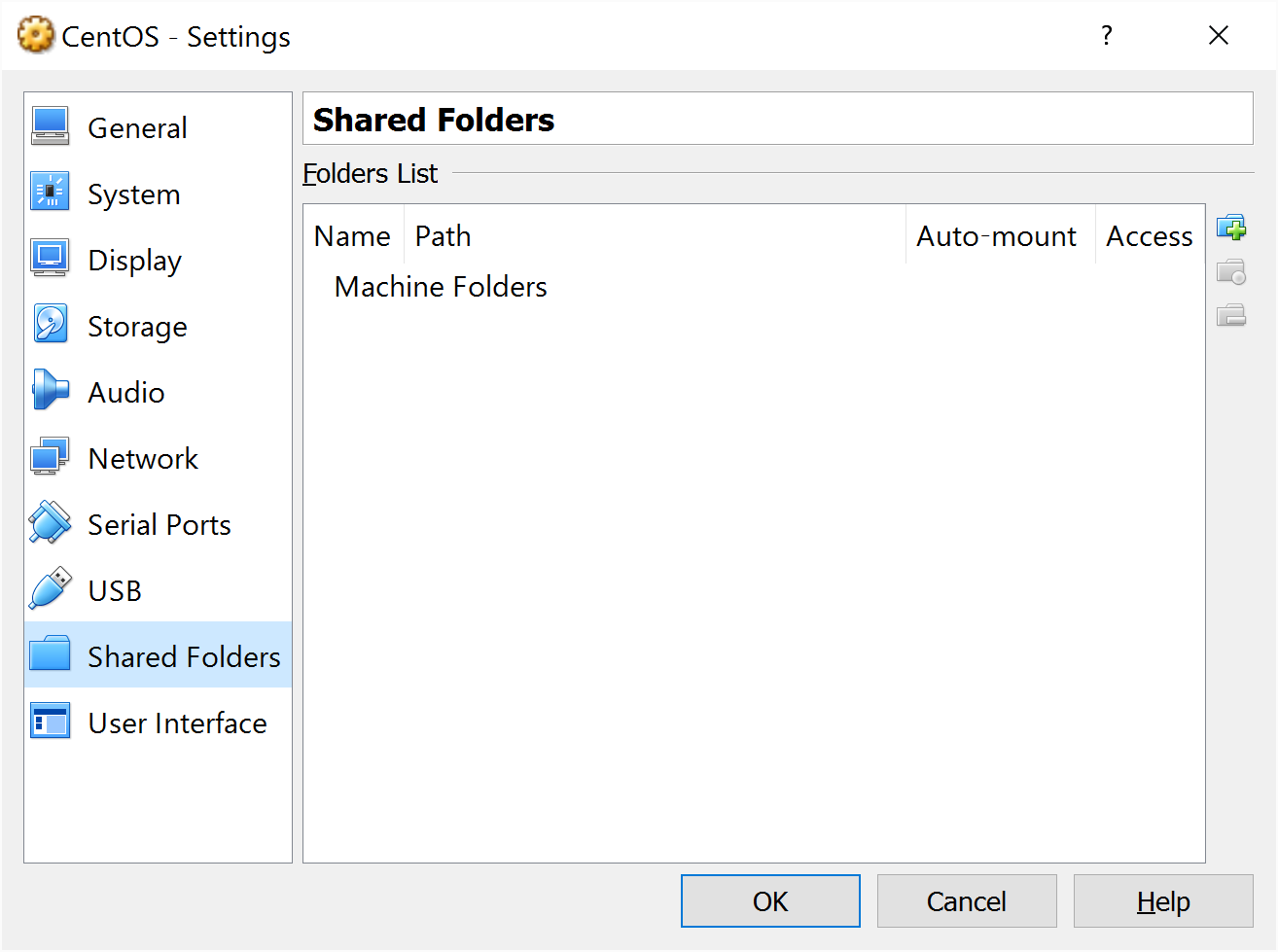The width and height of the screenshot is (1278, 952).
Task: Click the System chip icon
Action: (x=50, y=193)
